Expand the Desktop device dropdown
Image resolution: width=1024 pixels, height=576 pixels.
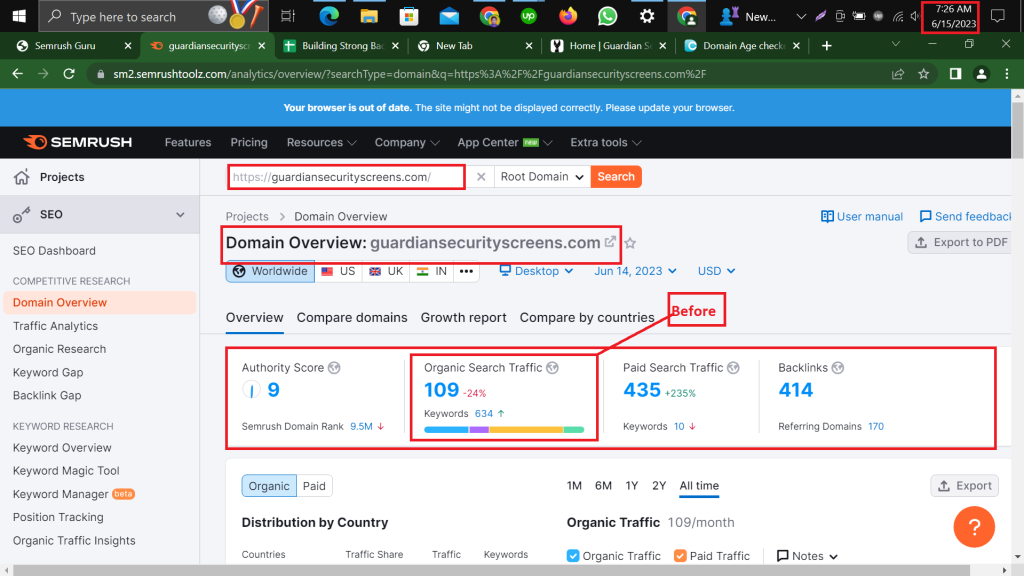click(537, 271)
